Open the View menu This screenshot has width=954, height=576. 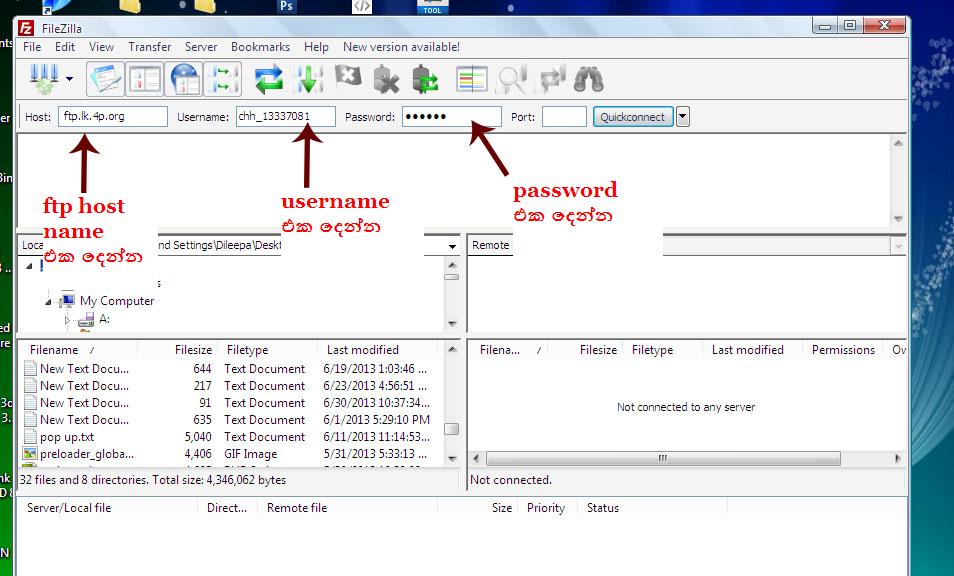[x=101, y=47]
